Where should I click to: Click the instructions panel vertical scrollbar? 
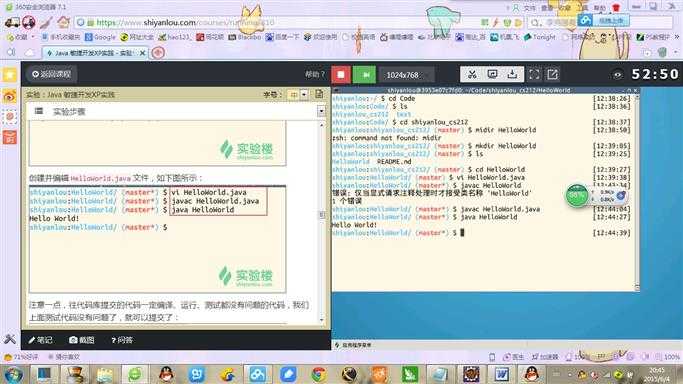click(x=322, y=222)
